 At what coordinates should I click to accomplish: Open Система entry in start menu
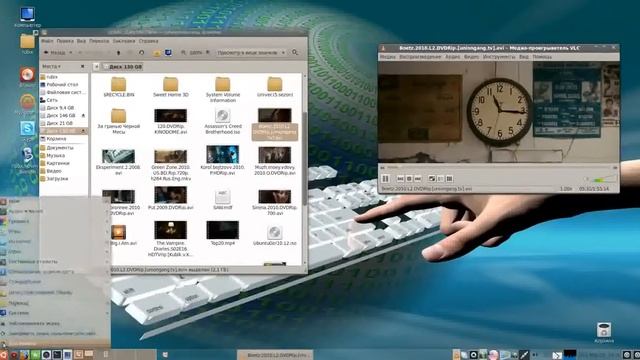55,313
